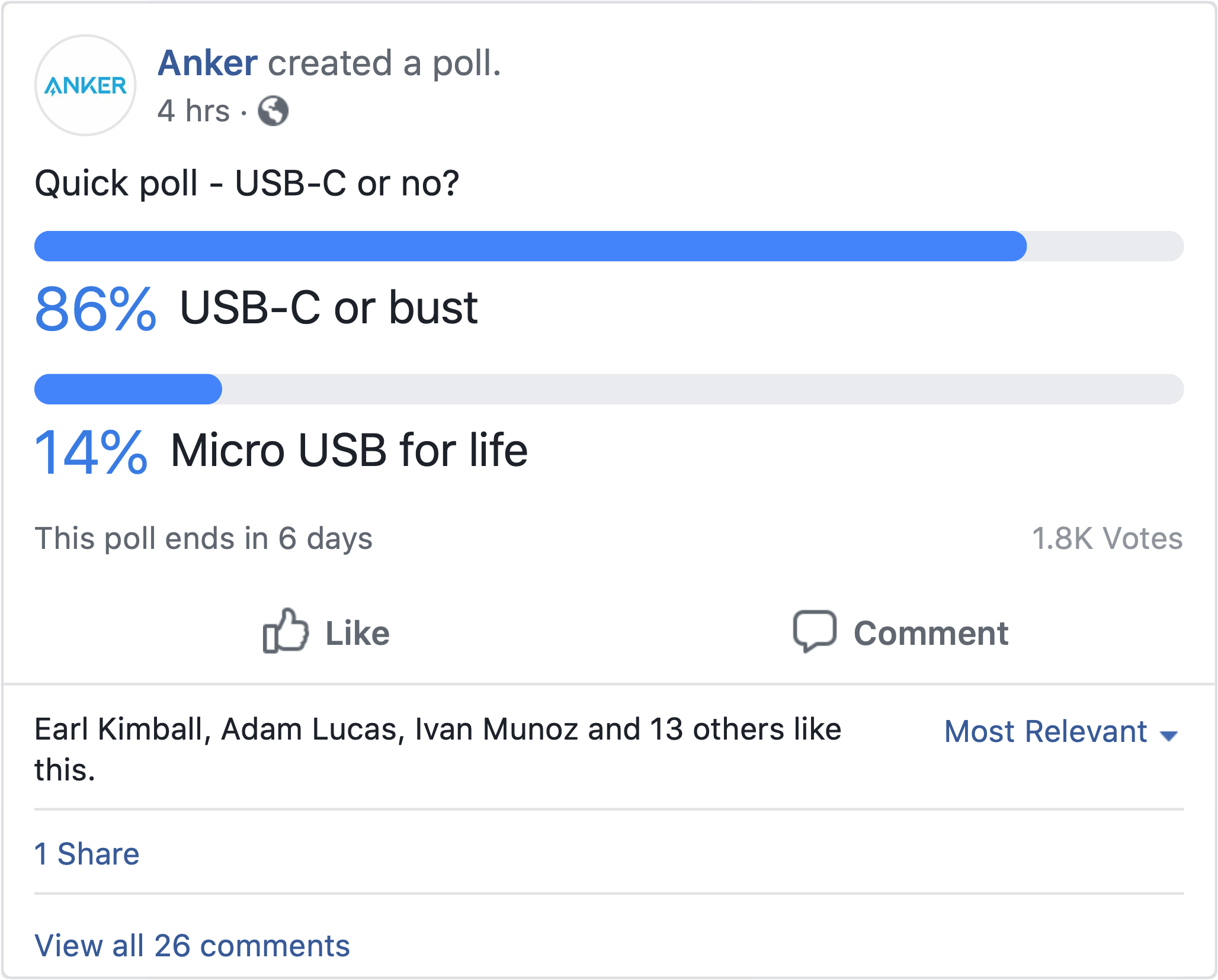Click the thumbs-up Like icon
The height and width of the screenshot is (980, 1218).
click(x=286, y=631)
